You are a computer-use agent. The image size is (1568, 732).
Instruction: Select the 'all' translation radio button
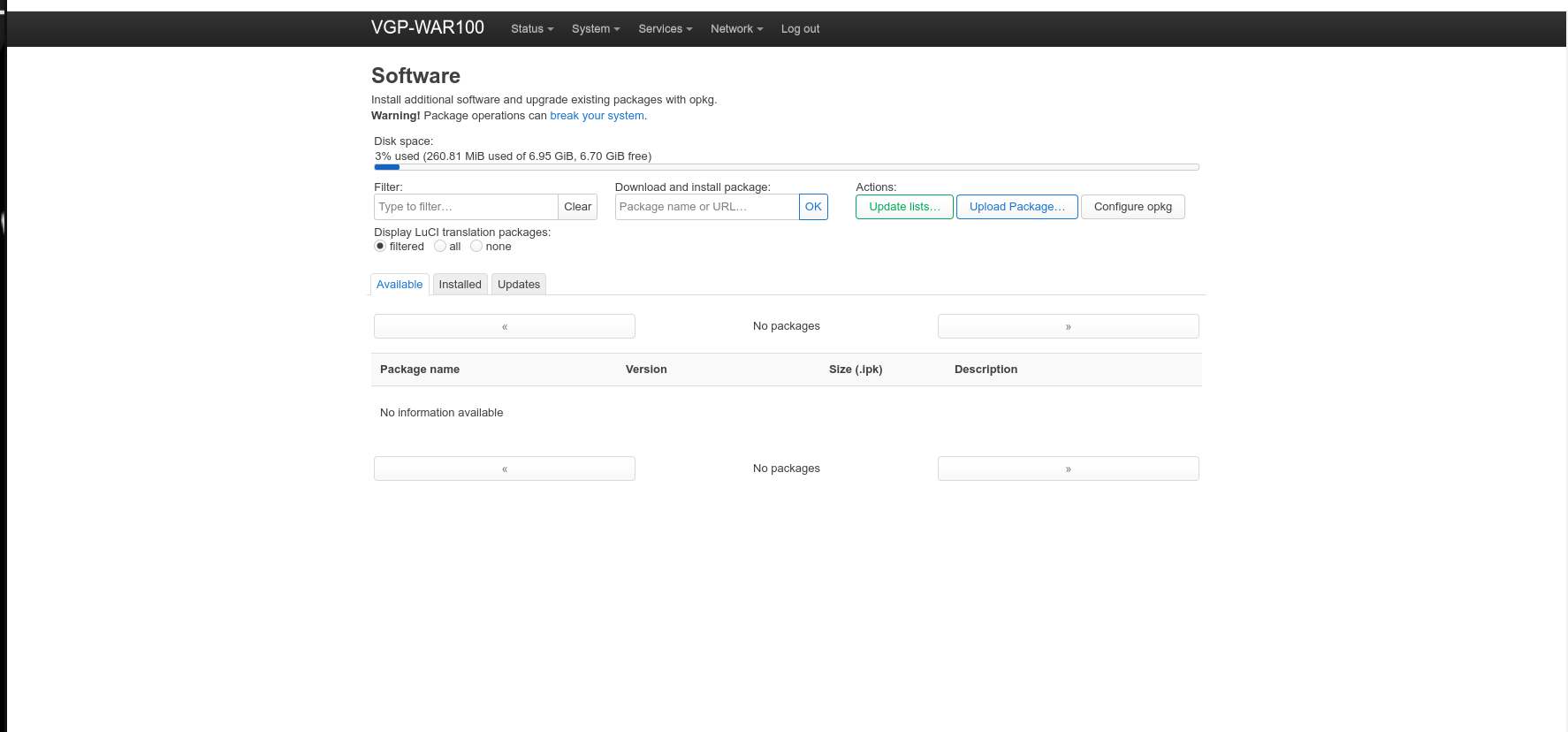(x=440, y=247)
